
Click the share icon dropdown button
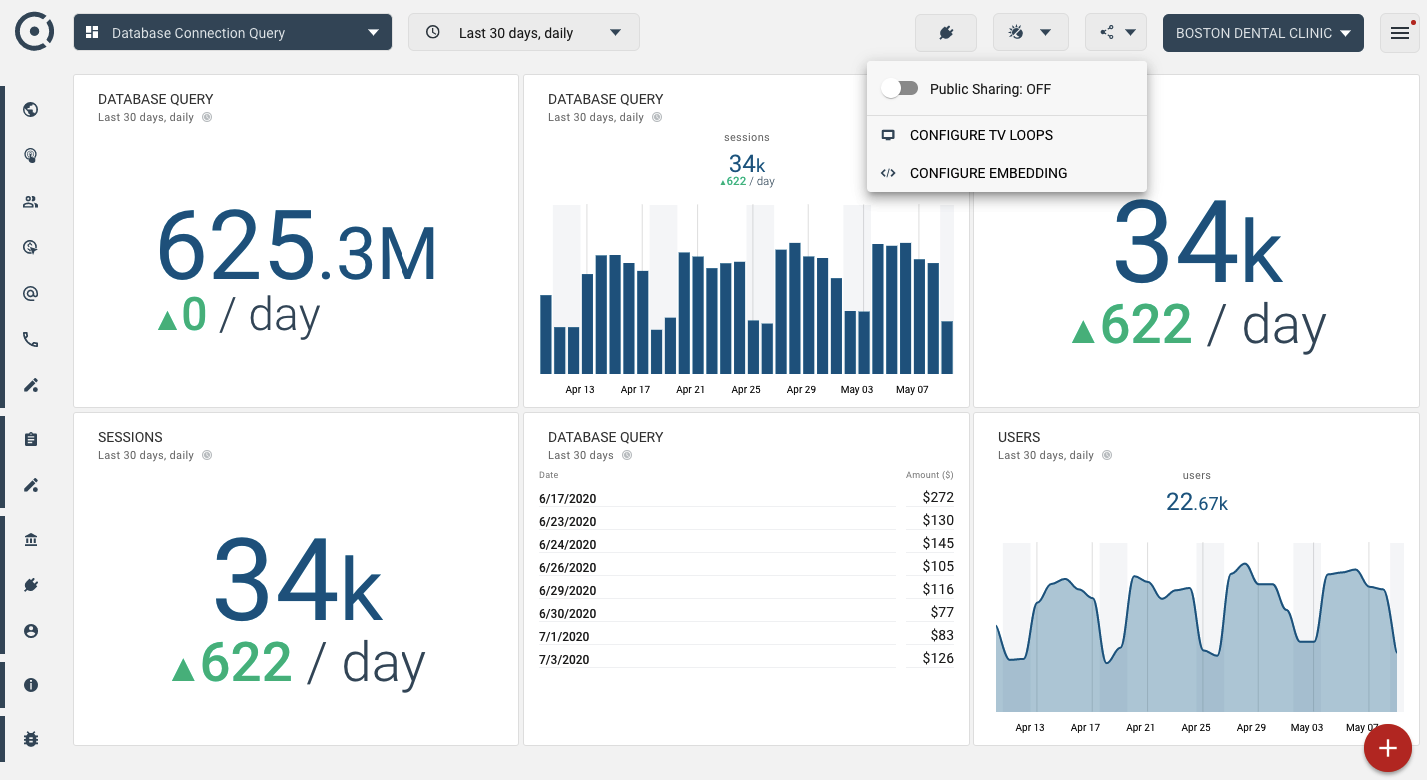tap(1116, 33)
